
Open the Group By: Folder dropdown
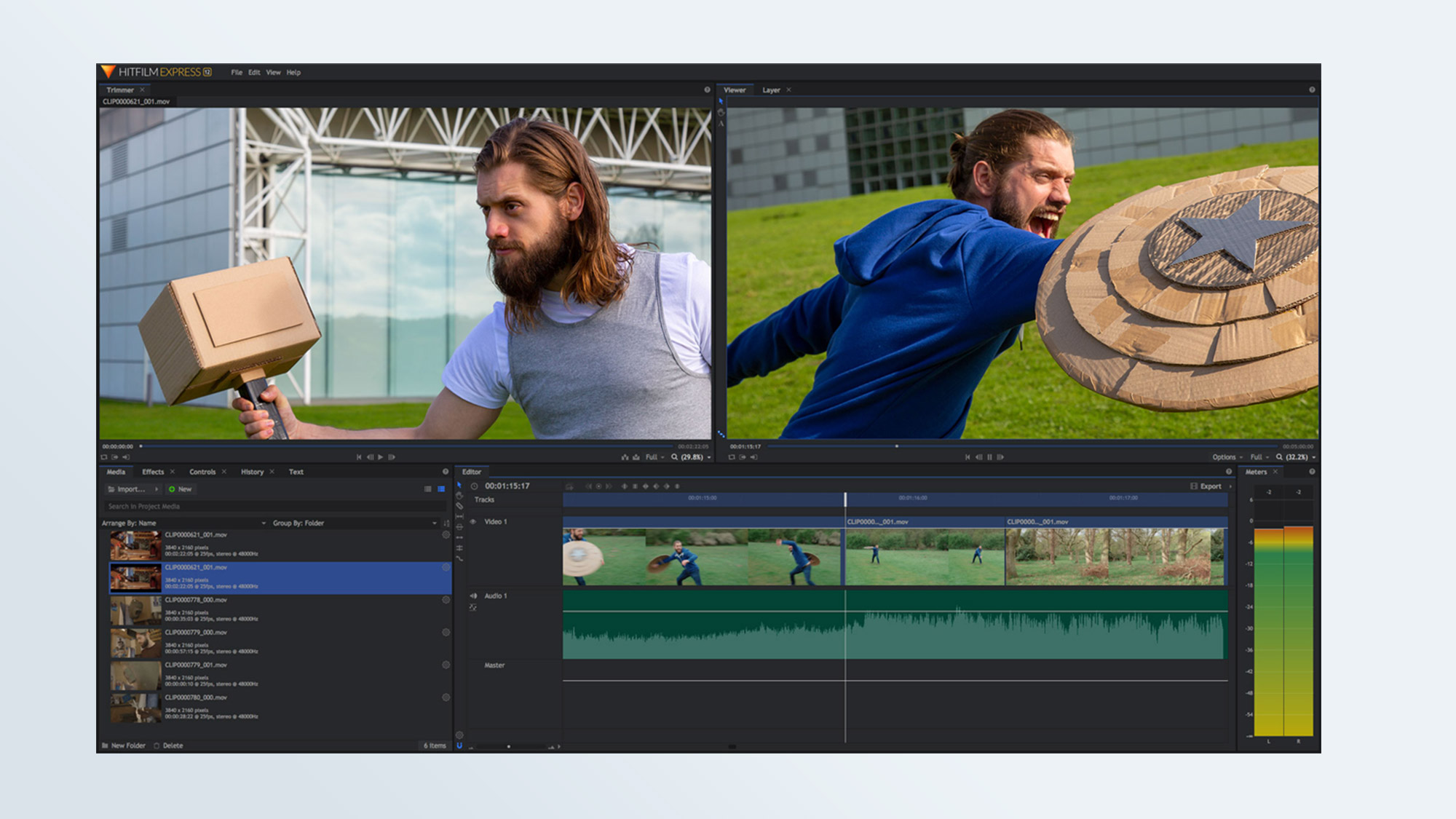coord(355,523)
